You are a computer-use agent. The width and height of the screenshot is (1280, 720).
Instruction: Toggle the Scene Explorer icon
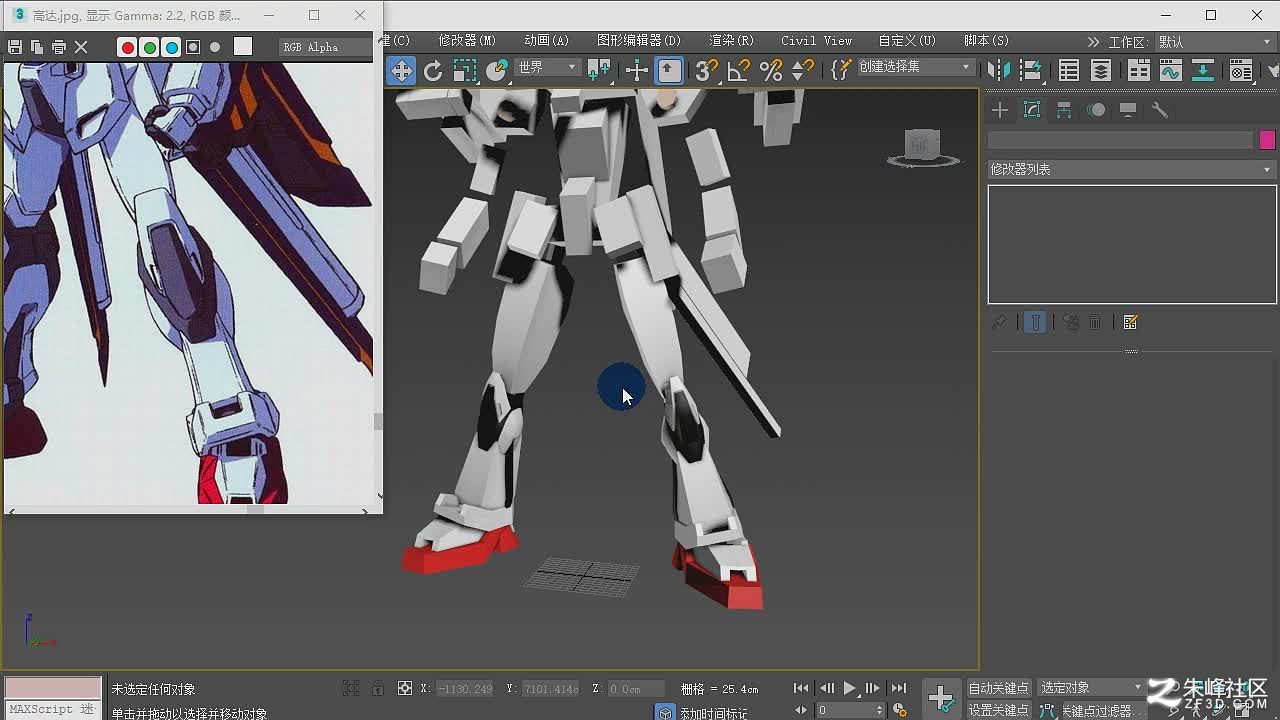click(1069, 70)
